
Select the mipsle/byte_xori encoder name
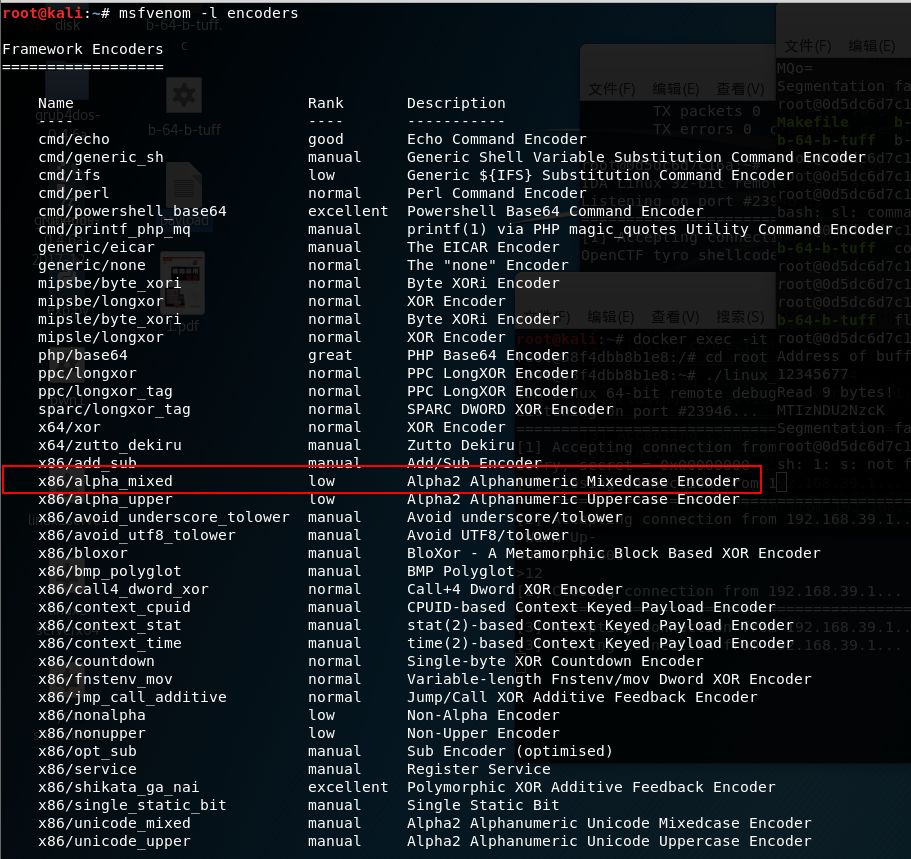[x=110, y=319]
